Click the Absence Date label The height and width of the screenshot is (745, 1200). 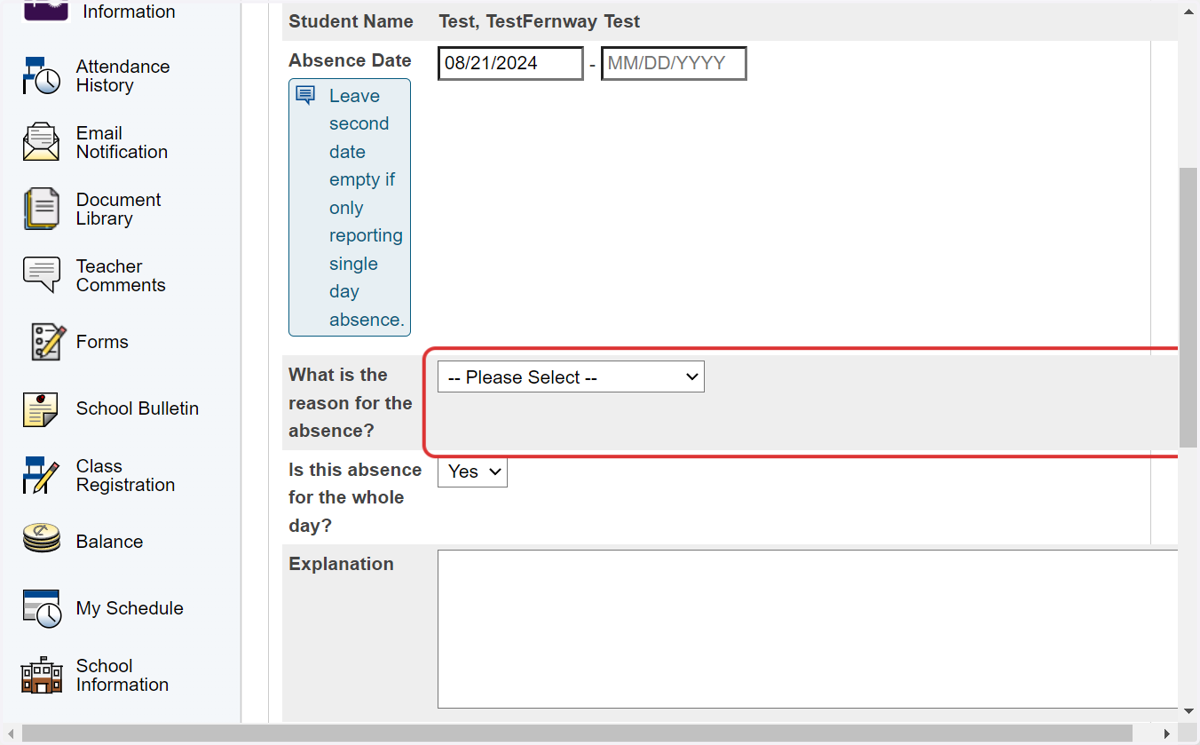(350, 61)
